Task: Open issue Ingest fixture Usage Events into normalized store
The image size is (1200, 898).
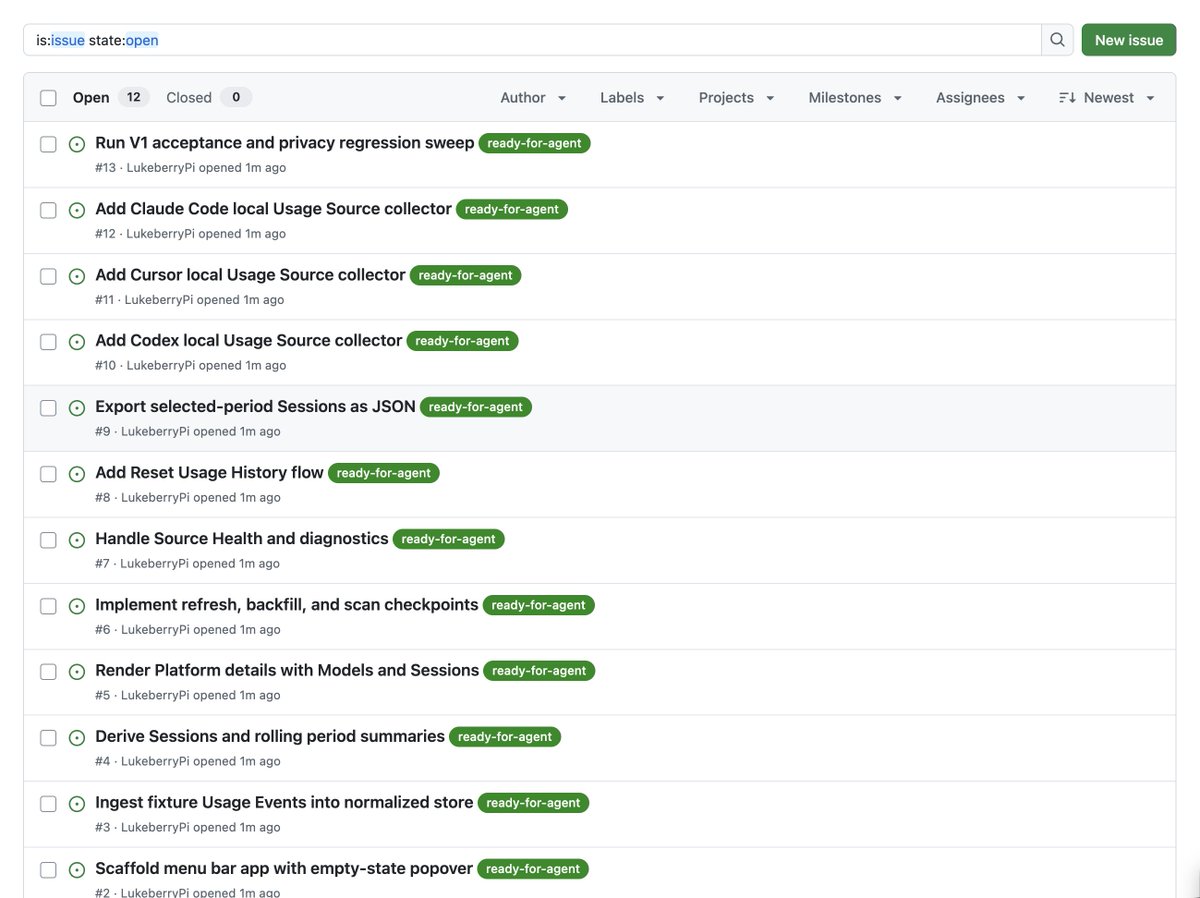Action: click(x=285, y=803)
